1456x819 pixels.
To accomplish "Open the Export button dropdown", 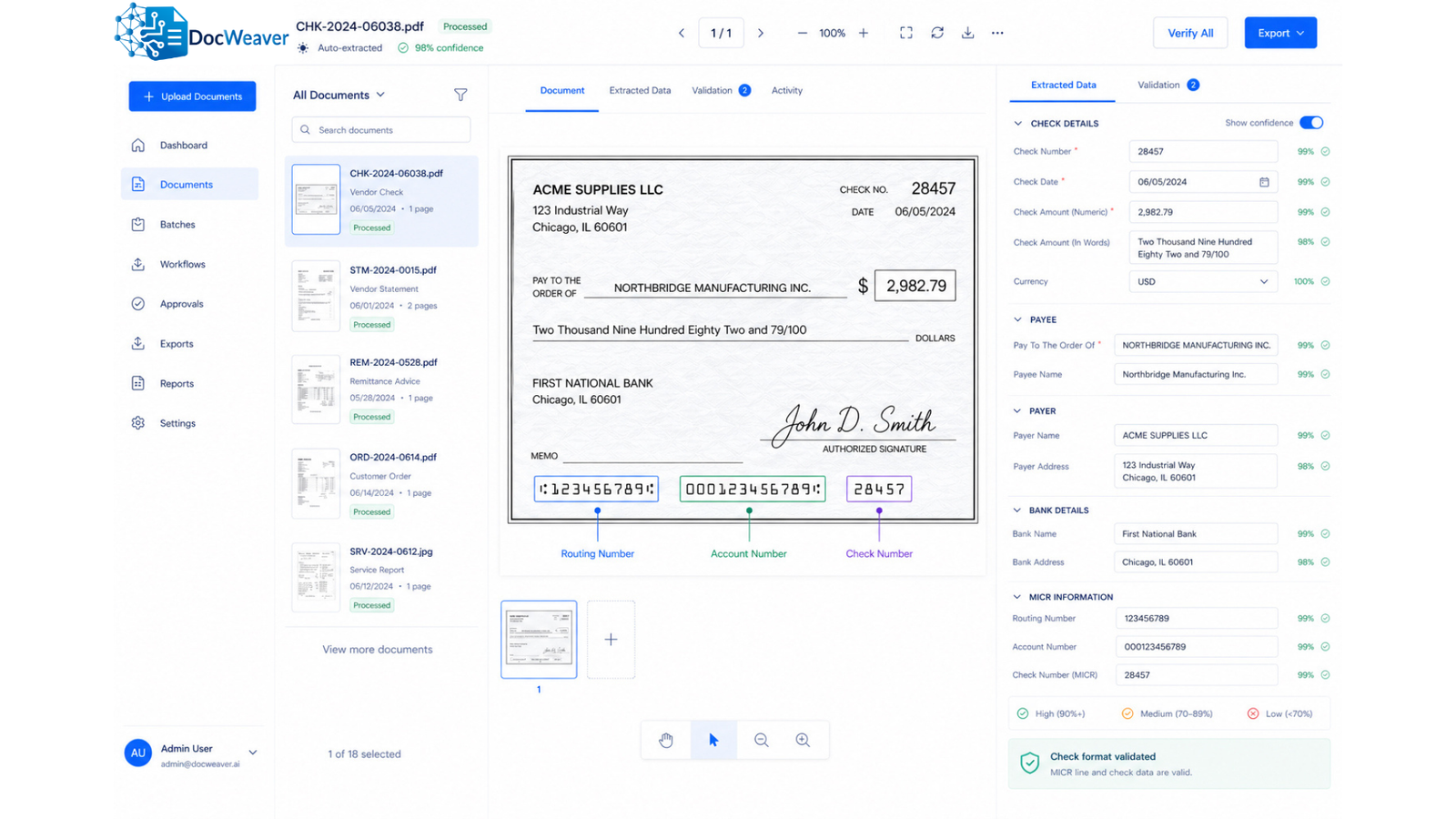I will tap(1280, 33).
